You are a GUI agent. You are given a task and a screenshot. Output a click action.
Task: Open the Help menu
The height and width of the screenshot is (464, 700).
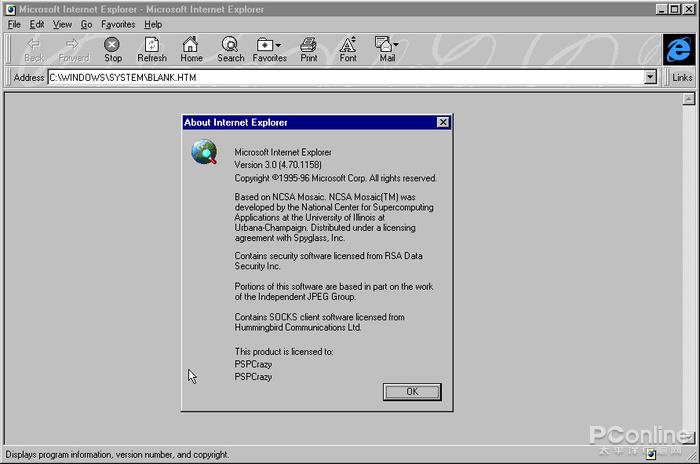153,25
